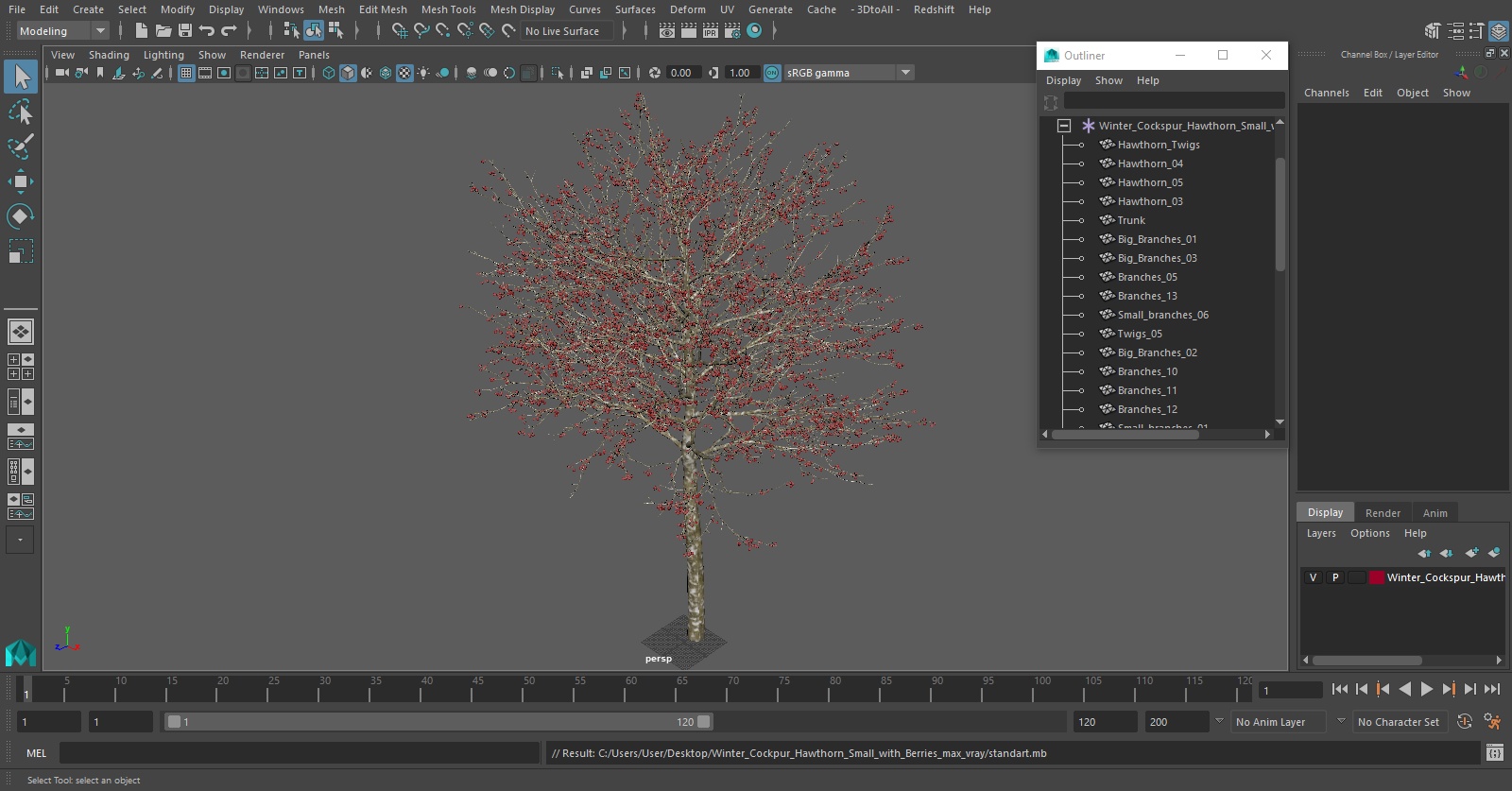This screenshot has width=1512, height=791.
Task: Click Outliner horizontal scroll right arrow
Action: click(1267, 435)
